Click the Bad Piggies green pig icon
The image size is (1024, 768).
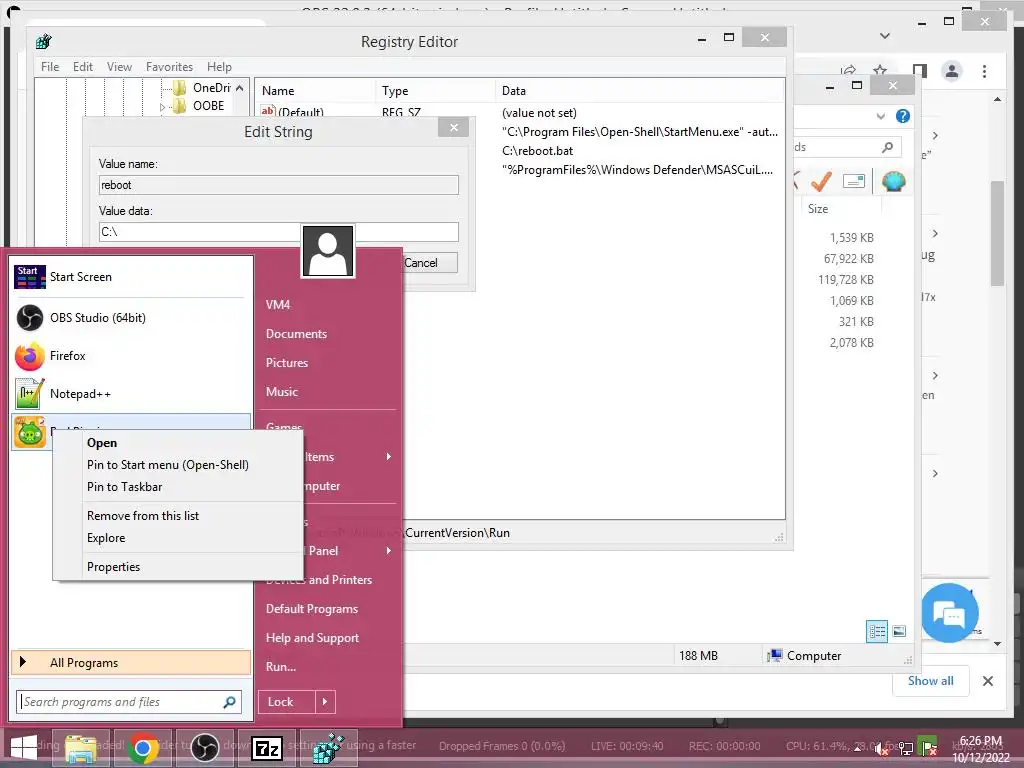pyautogui.click(x=30, y=432)
